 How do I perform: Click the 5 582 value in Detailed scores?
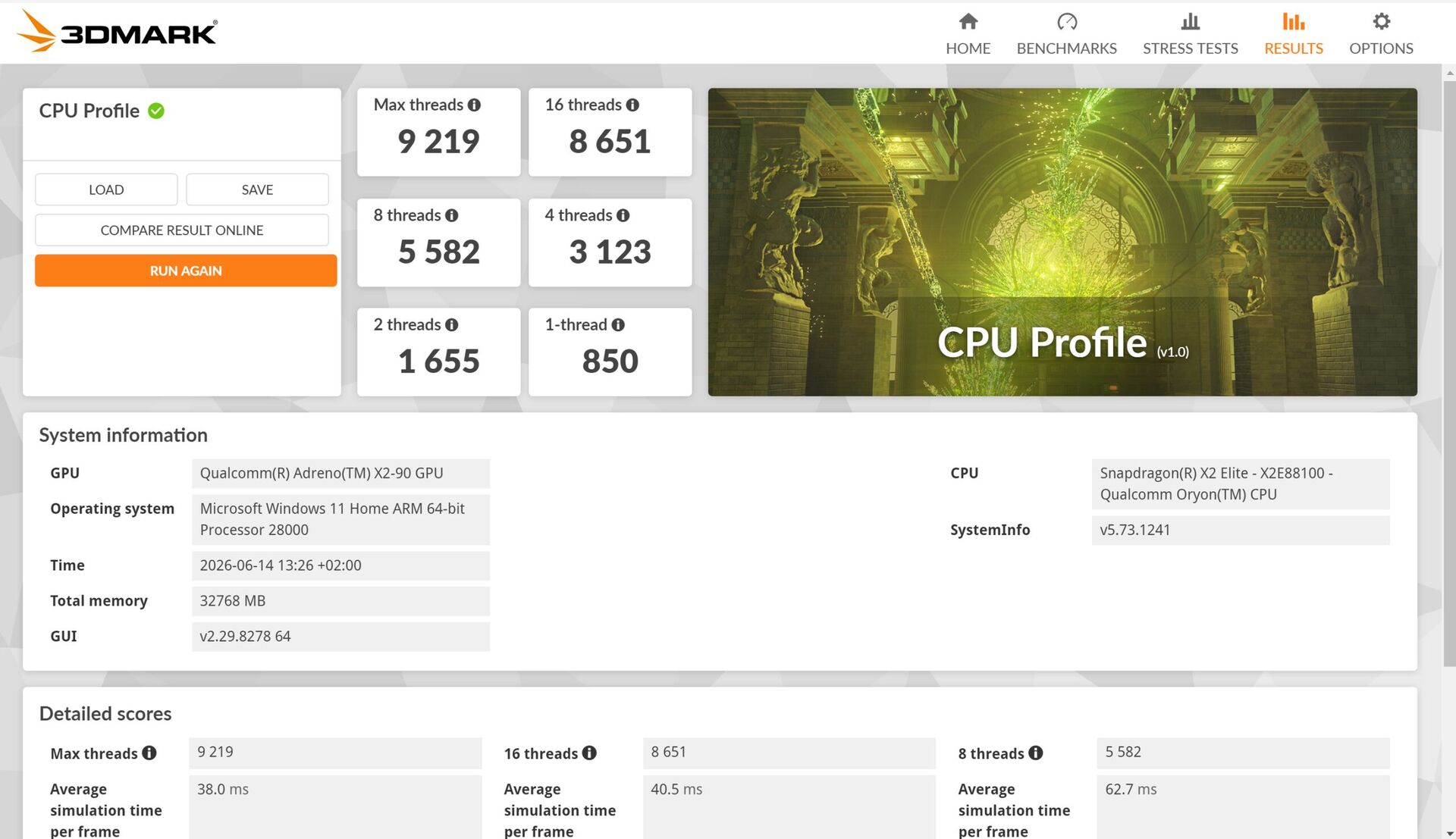pyautogui.click(x=1243, y=753)
